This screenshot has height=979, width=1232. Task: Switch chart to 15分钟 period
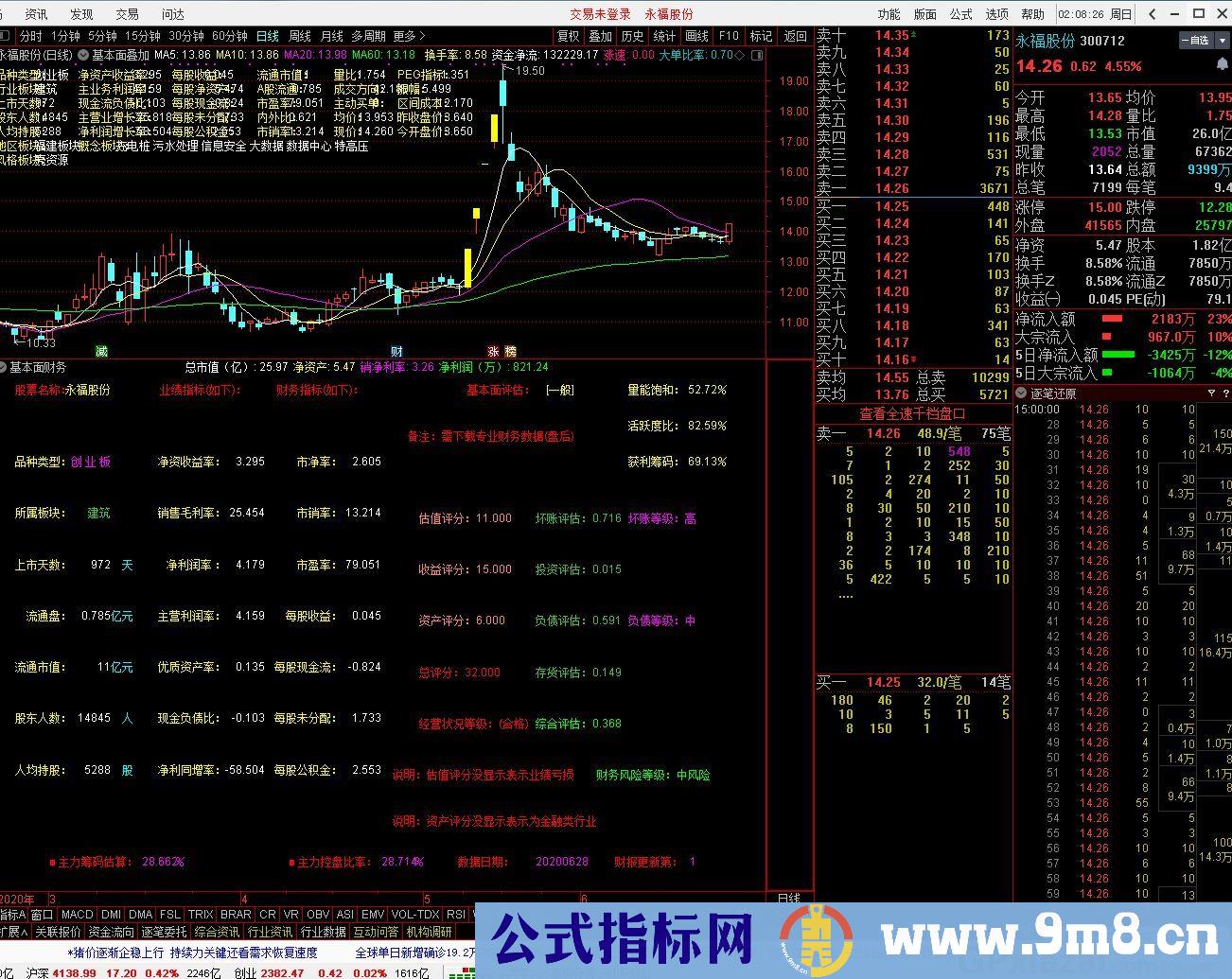[x=143, y=36]
